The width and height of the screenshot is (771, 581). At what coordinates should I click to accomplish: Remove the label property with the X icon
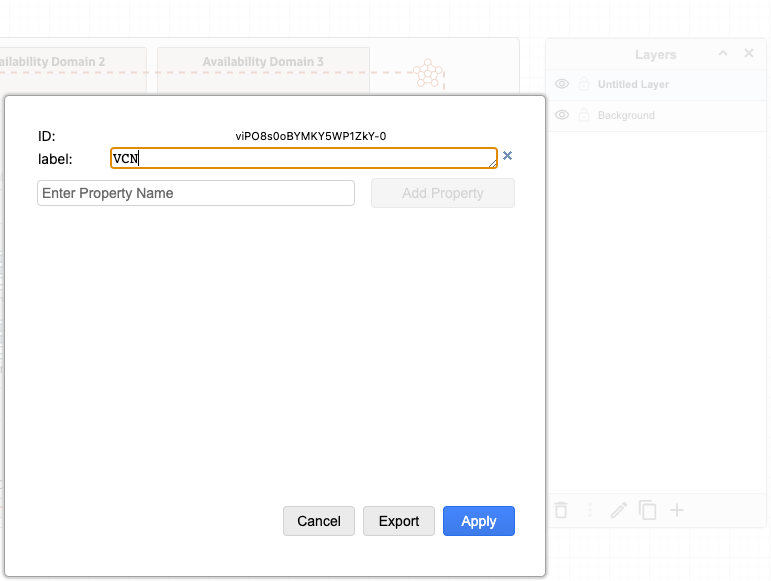pos(507,156)
